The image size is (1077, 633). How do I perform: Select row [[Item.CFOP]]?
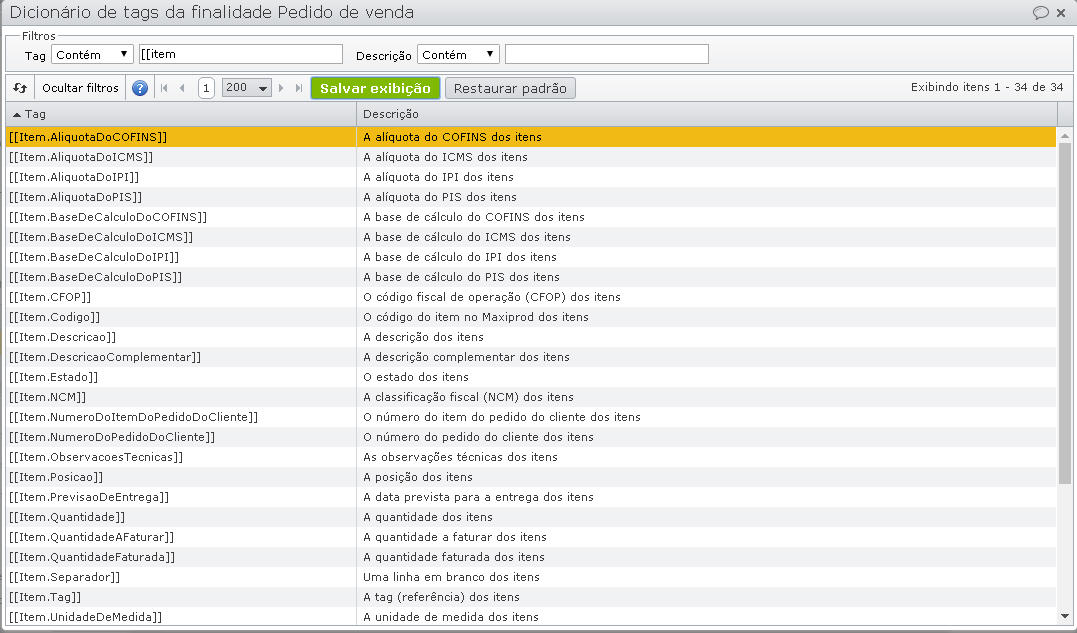pyautogui.click(x=531, y=297)
